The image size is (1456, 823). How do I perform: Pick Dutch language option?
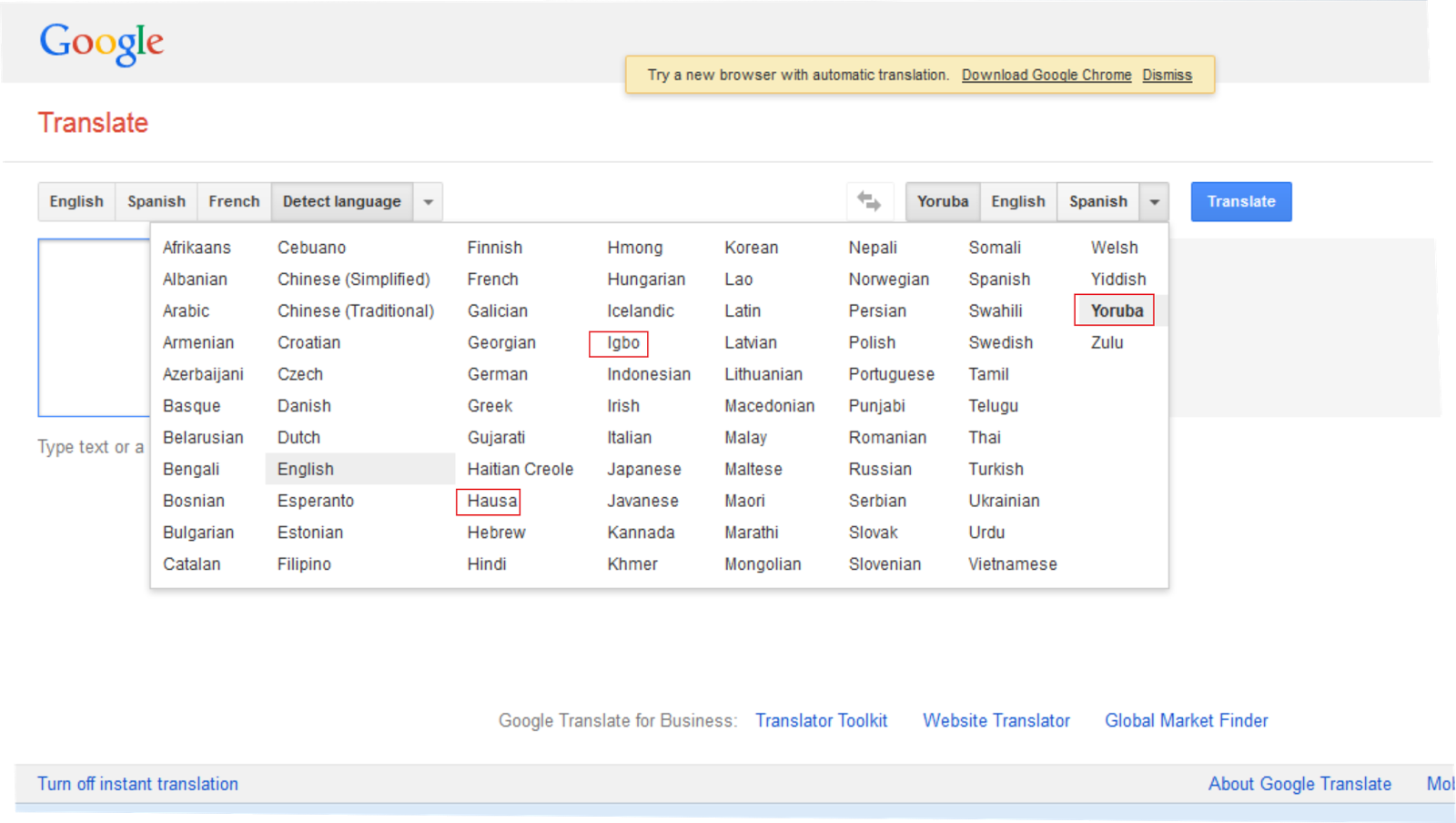(x=298, y=438)
